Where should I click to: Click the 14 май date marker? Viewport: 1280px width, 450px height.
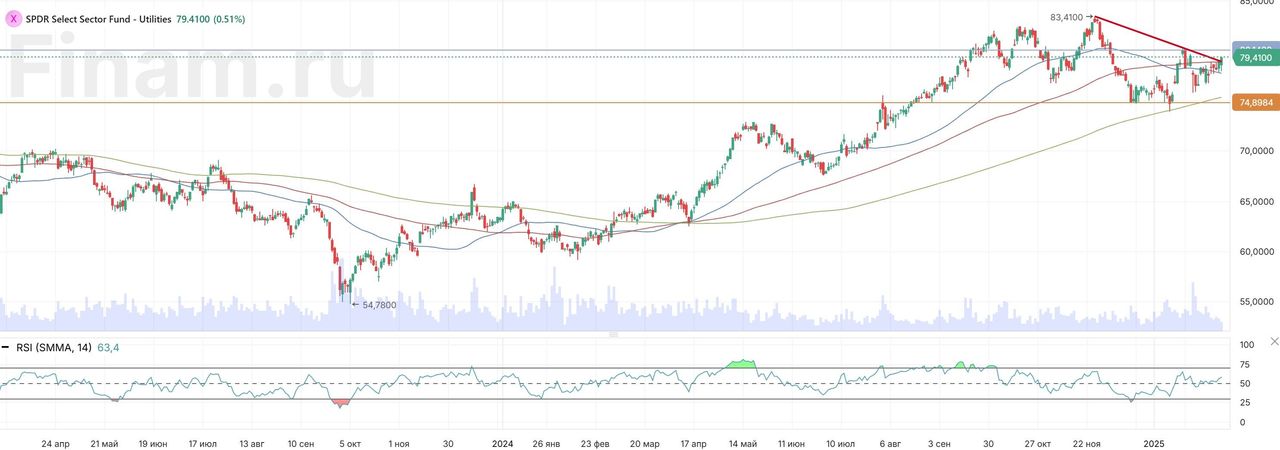(x=743, y=442)
